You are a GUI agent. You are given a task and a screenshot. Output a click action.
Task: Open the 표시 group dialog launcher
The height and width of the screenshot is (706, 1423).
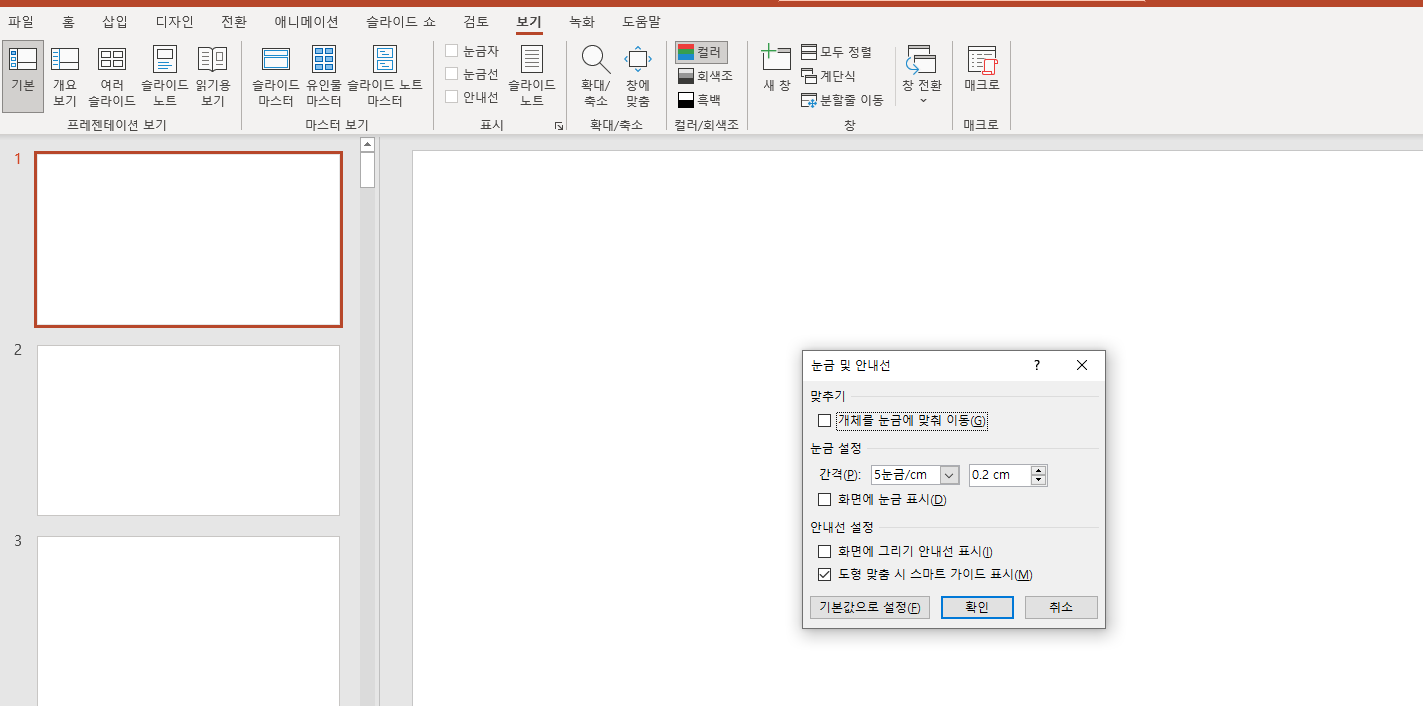coord(559,125)
